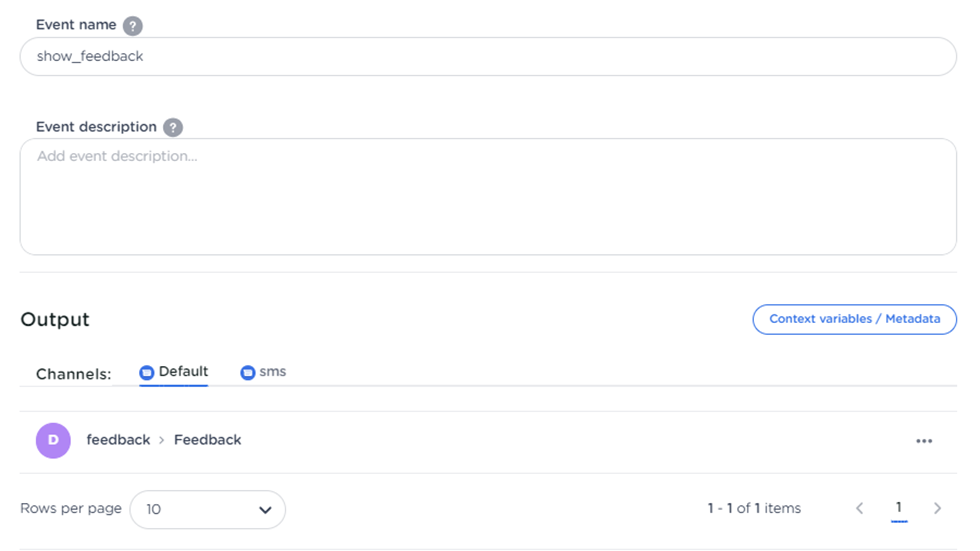
Task: Click the 1 - 1 of 1 items text
Action: click(754, 509)
